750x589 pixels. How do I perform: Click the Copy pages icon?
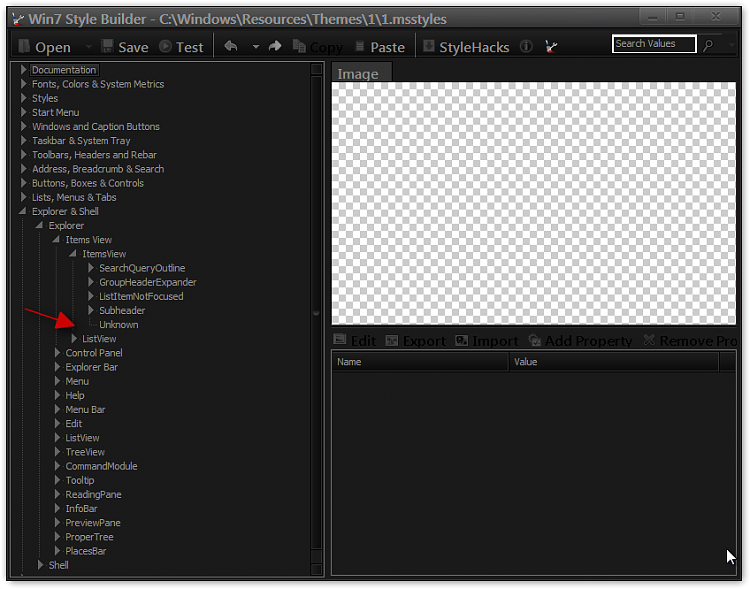pyautogui.click(x=299, y=46)
